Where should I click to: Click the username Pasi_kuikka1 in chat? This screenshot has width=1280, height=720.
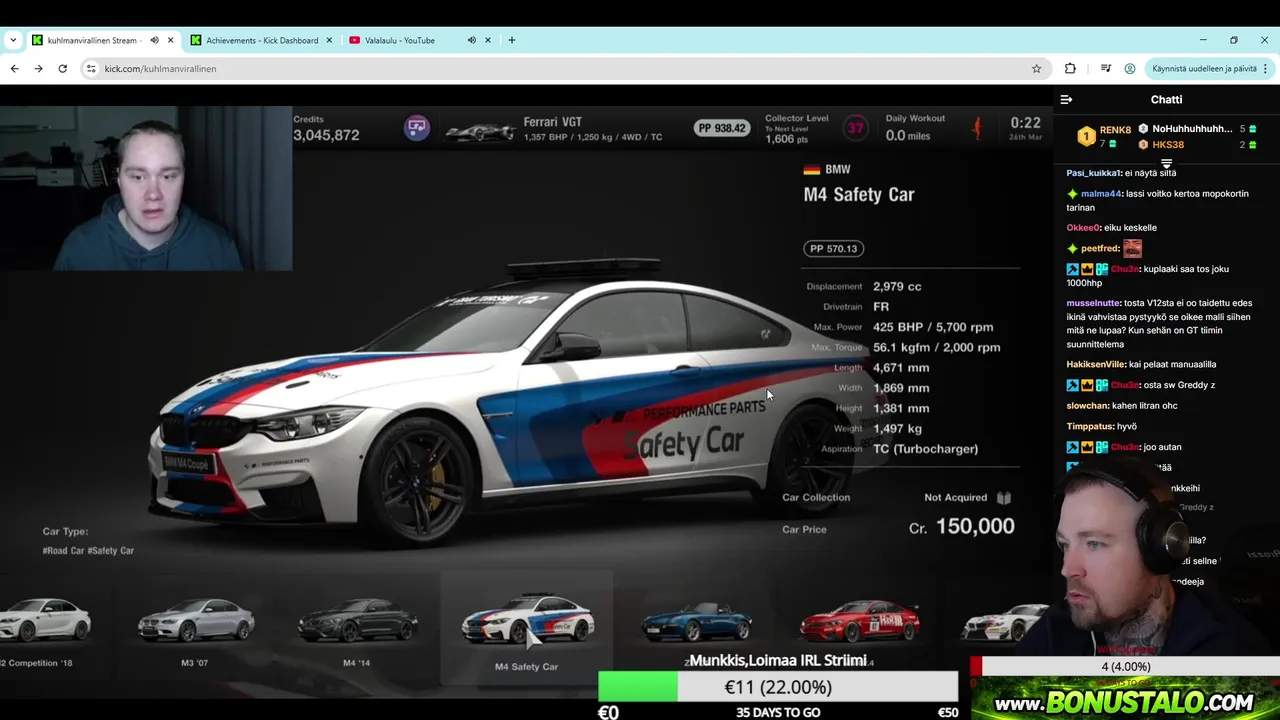pyautogui.click(x=1093, y=173)
